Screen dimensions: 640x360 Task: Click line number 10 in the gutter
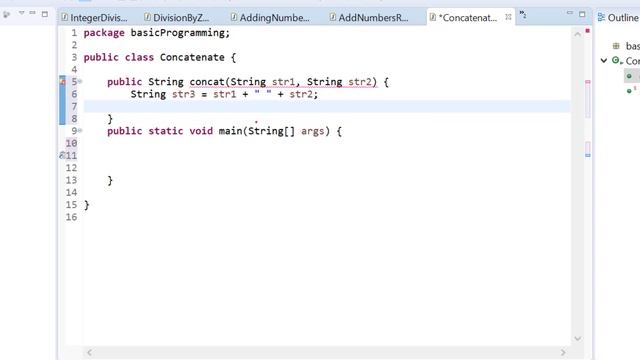(71, 143)
